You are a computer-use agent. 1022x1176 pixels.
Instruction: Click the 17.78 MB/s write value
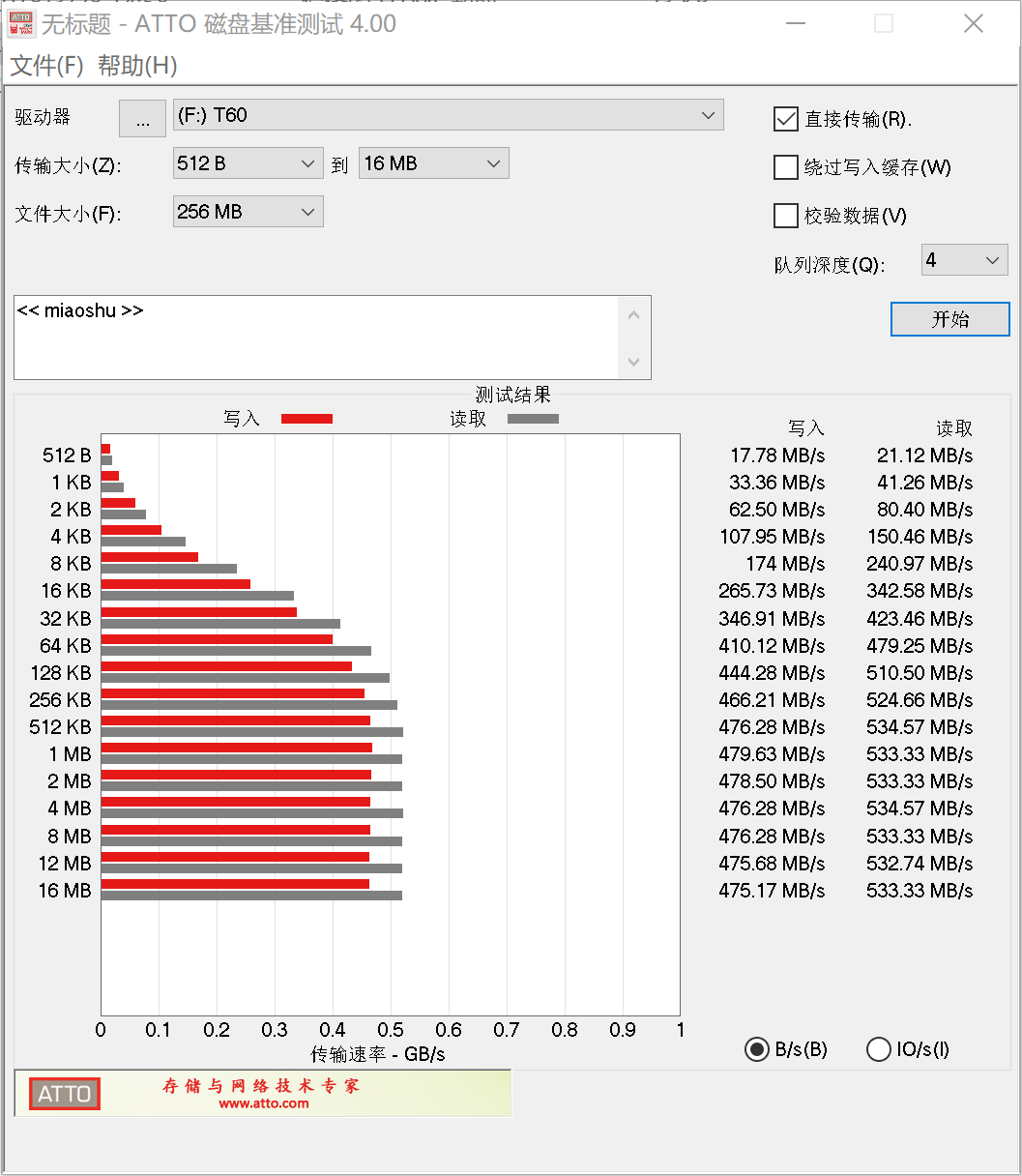point(777,456)
